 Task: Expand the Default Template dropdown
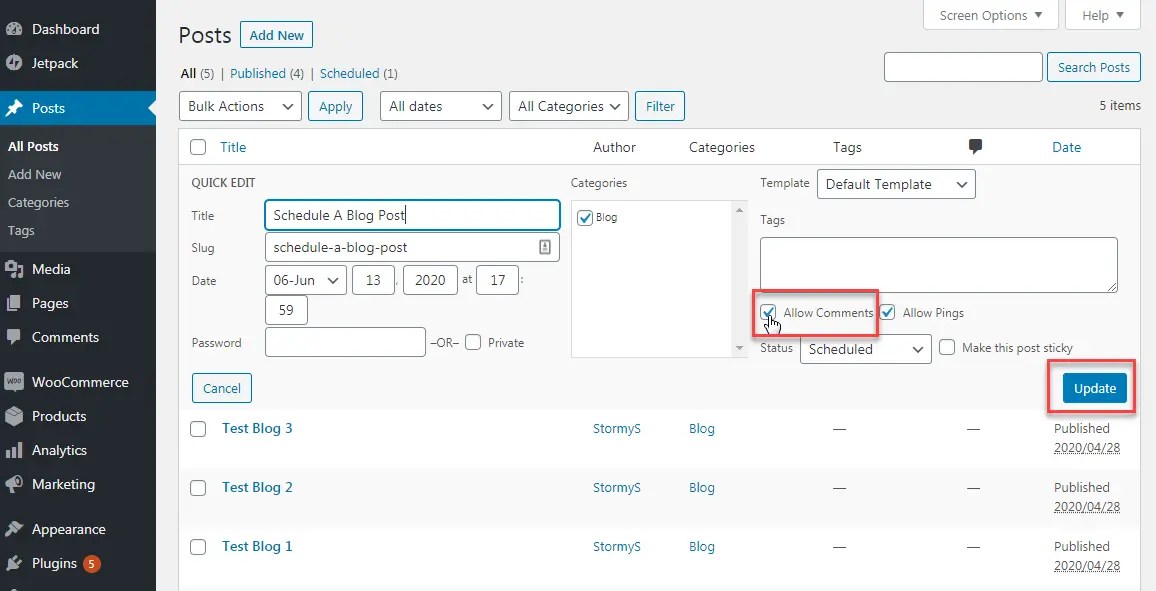tap(895, 184)
